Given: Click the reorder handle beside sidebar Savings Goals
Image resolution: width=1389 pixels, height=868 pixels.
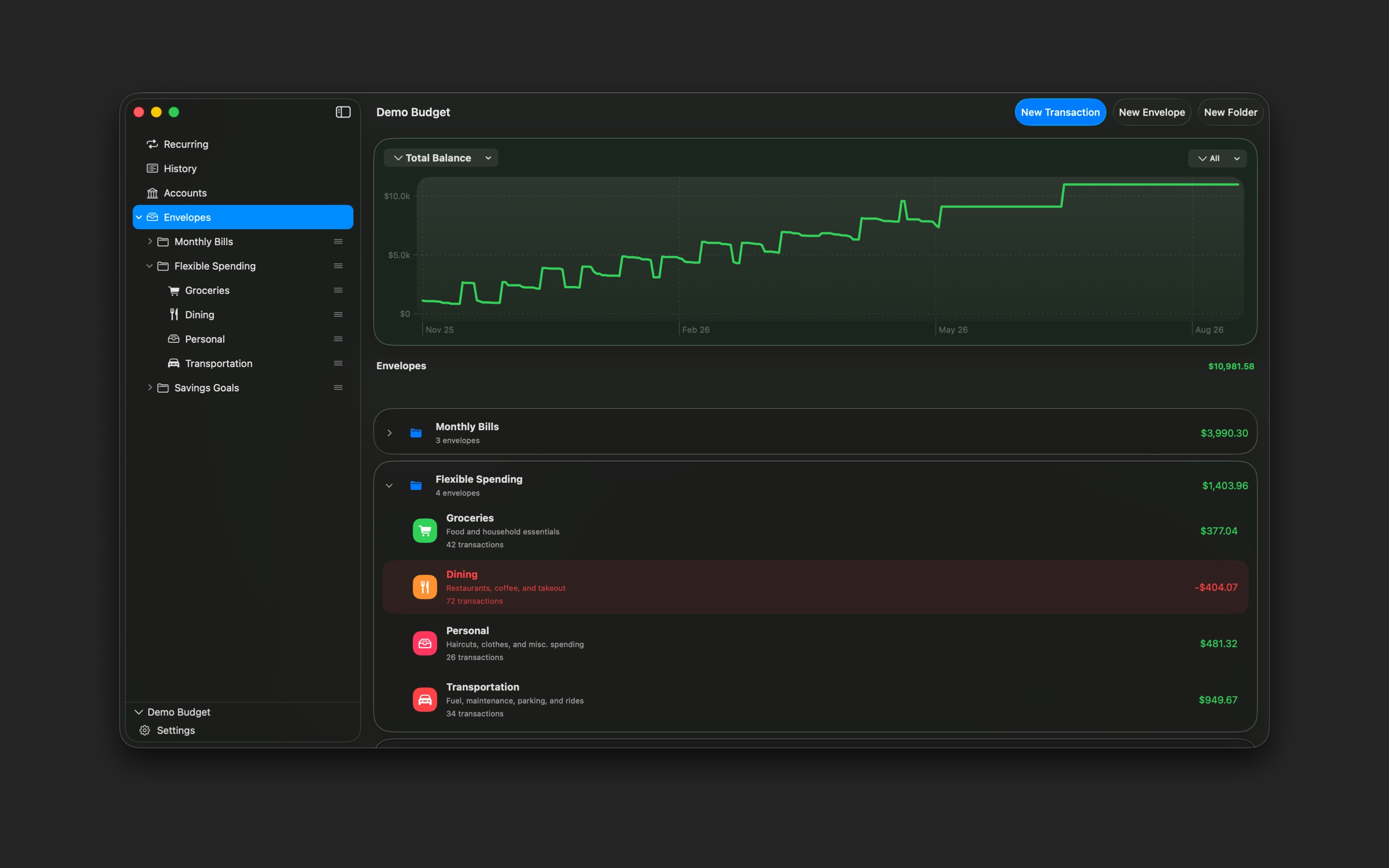Looking at the screenshot, I should coord(338,388).
